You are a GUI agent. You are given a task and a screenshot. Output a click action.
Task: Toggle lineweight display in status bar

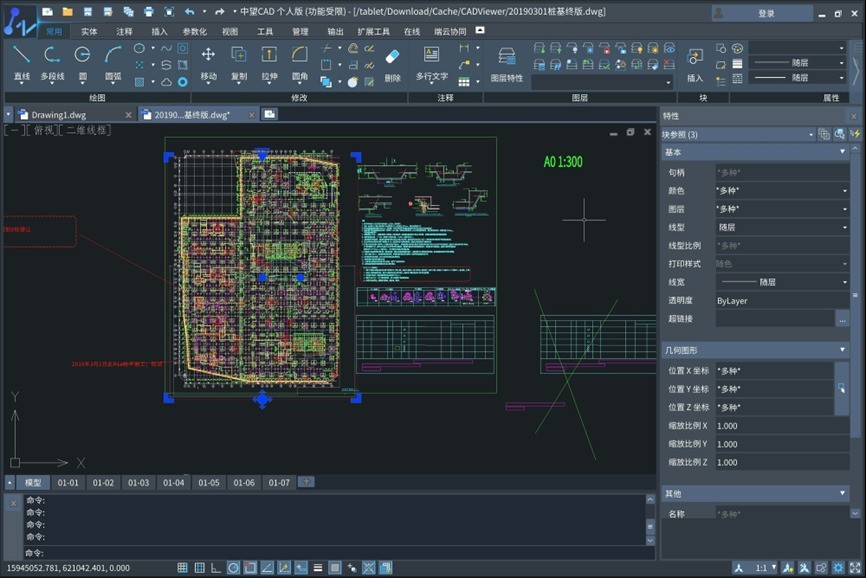coord(317,568)
